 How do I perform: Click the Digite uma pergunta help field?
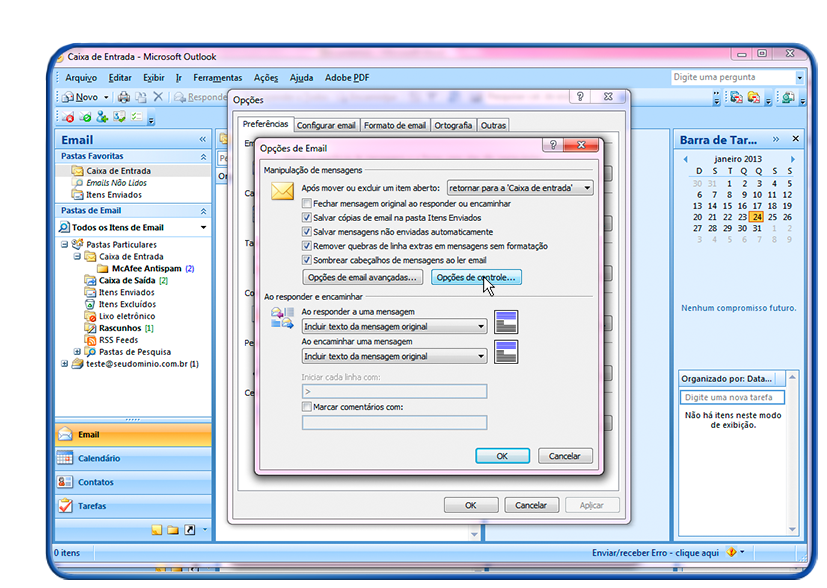click(x=733, y=77)
